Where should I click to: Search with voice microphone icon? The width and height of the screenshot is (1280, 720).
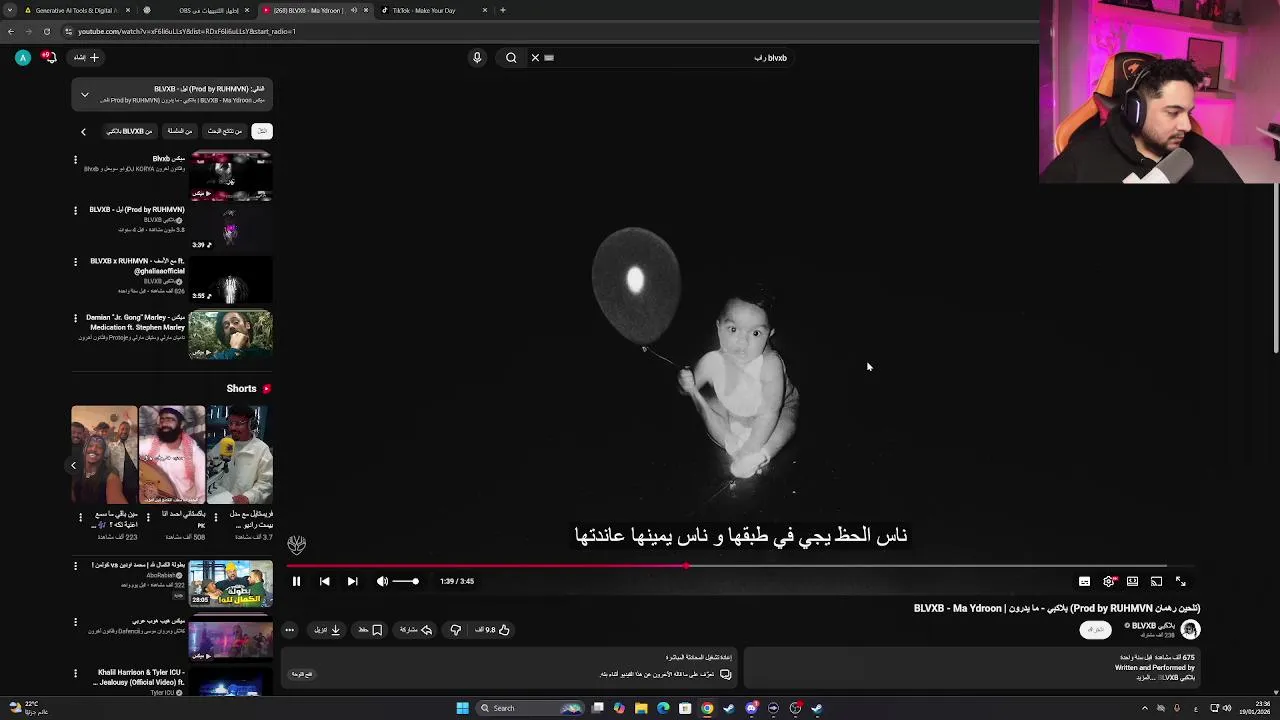click(x=477, y=58)
